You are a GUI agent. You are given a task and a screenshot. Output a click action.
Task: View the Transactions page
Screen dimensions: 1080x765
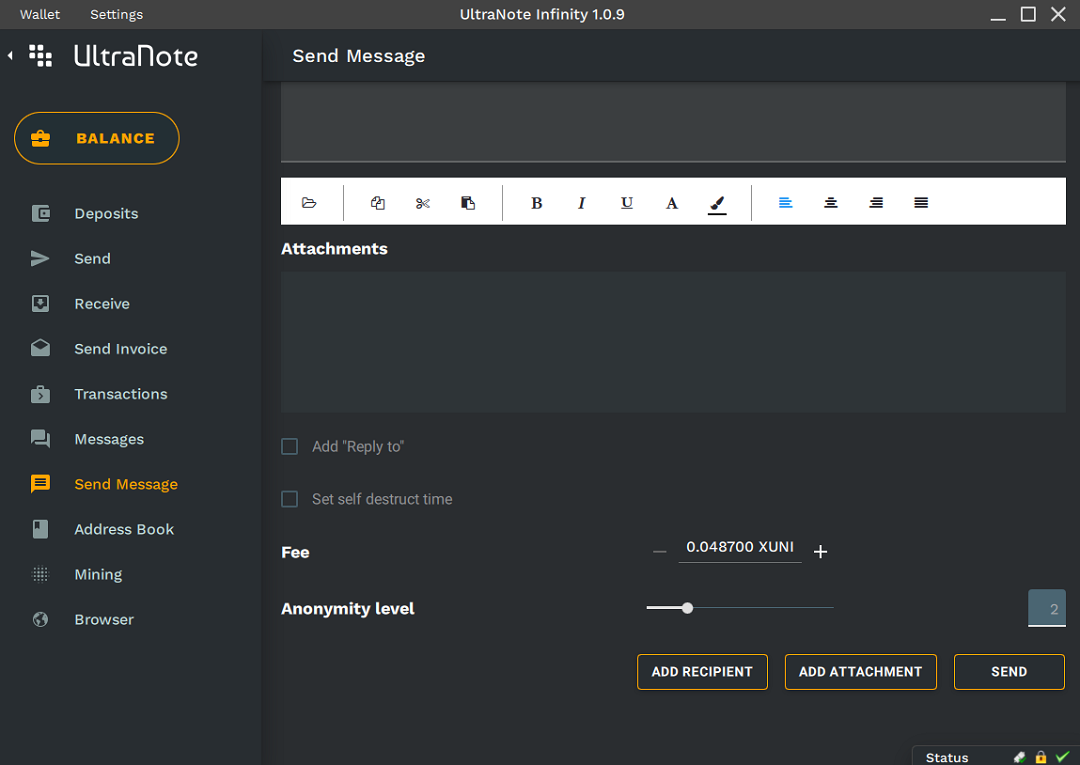coord(121,394)
